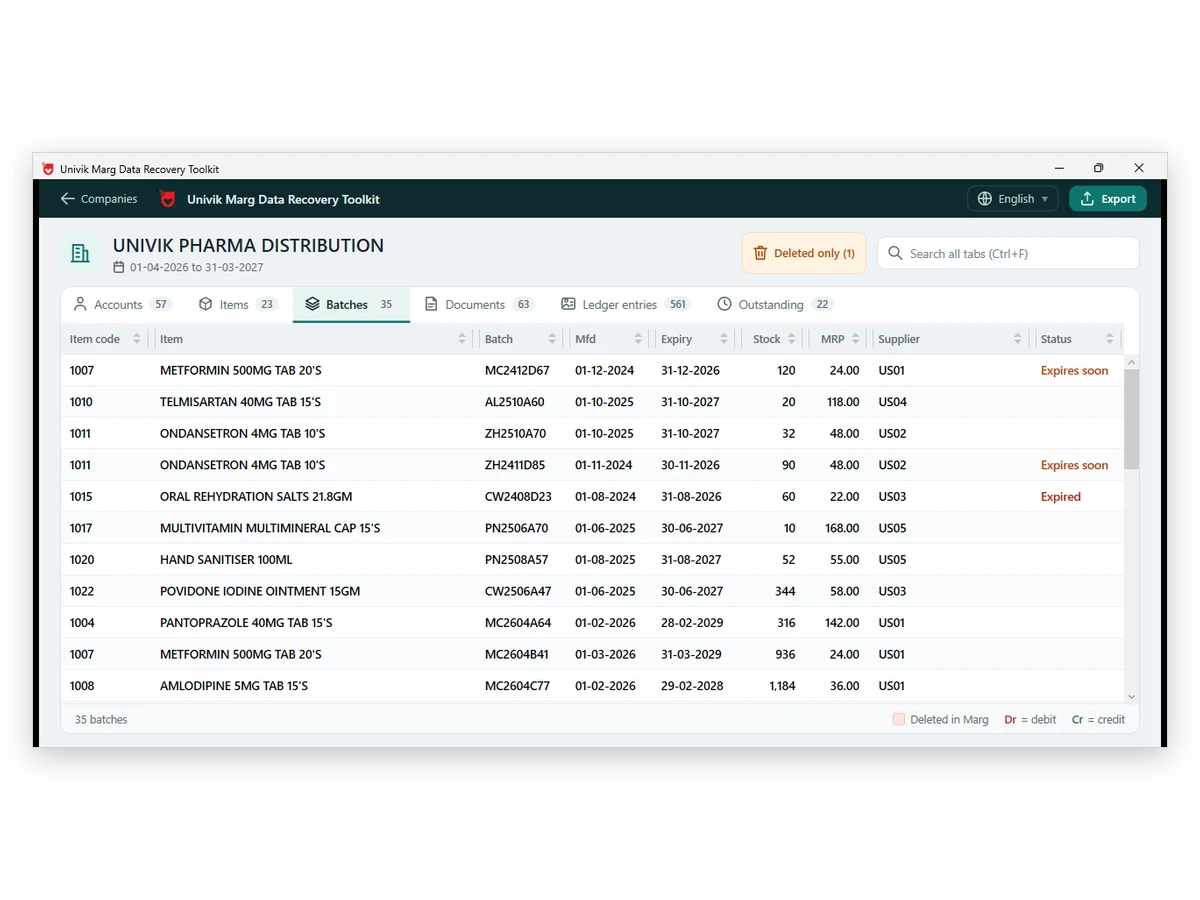
Task: Click the calendar icon beside date range
Action: click(x=119, y=268)
